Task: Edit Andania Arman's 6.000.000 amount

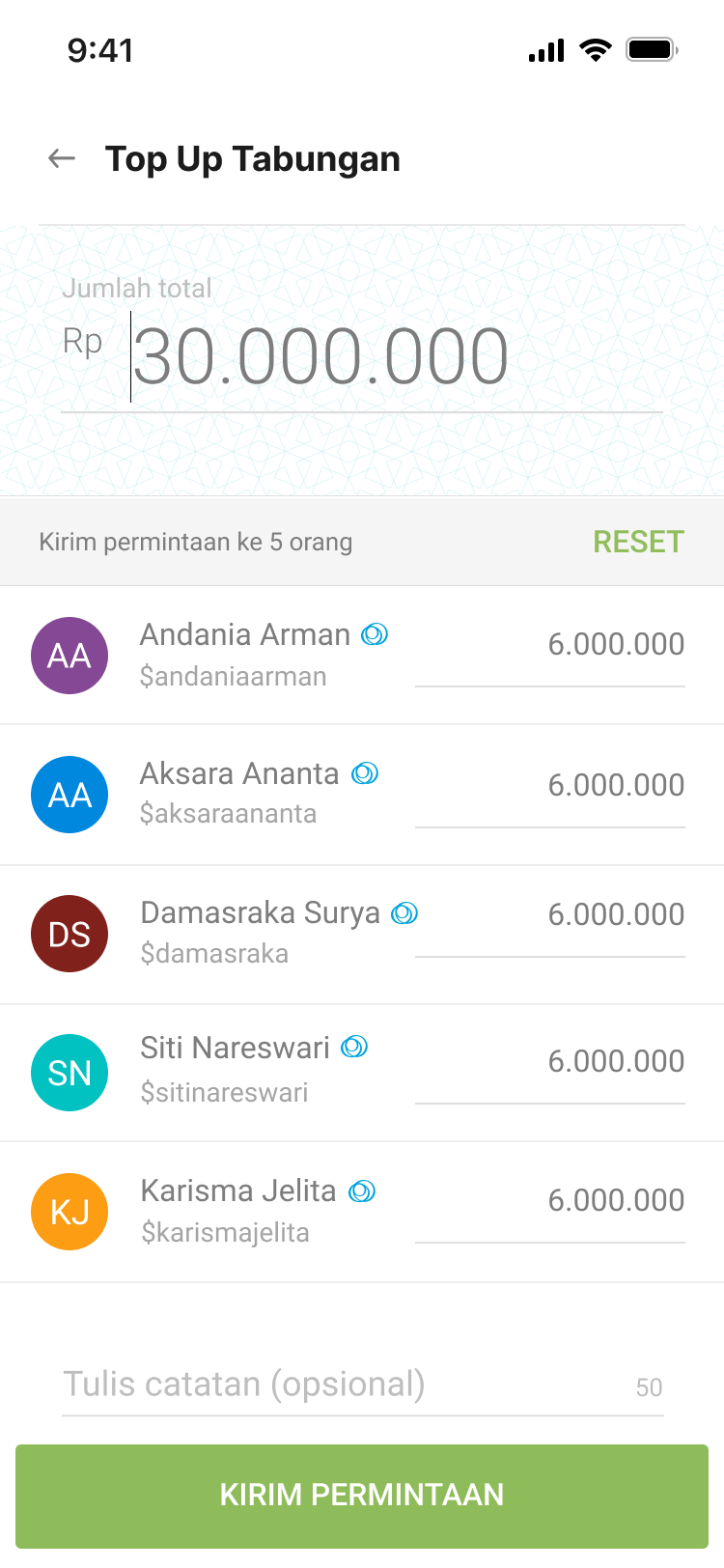Action: [x=550, y=645]
